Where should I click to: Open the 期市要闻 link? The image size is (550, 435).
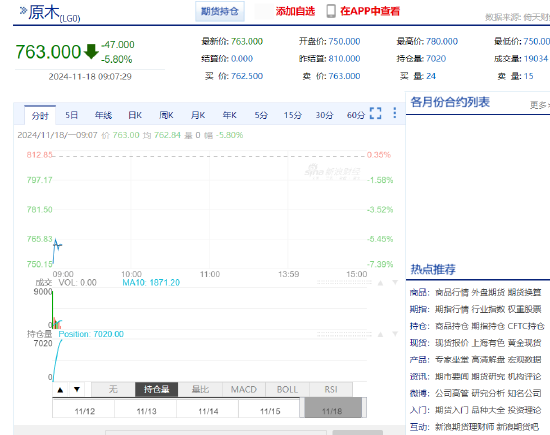point(452,376)
